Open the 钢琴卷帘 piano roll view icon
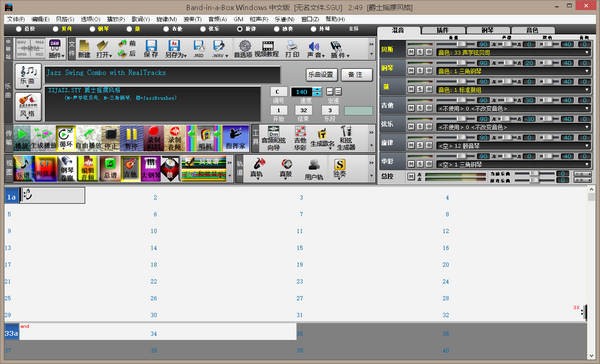The width and height of the screenshot is (600, 364). point(67,169)
